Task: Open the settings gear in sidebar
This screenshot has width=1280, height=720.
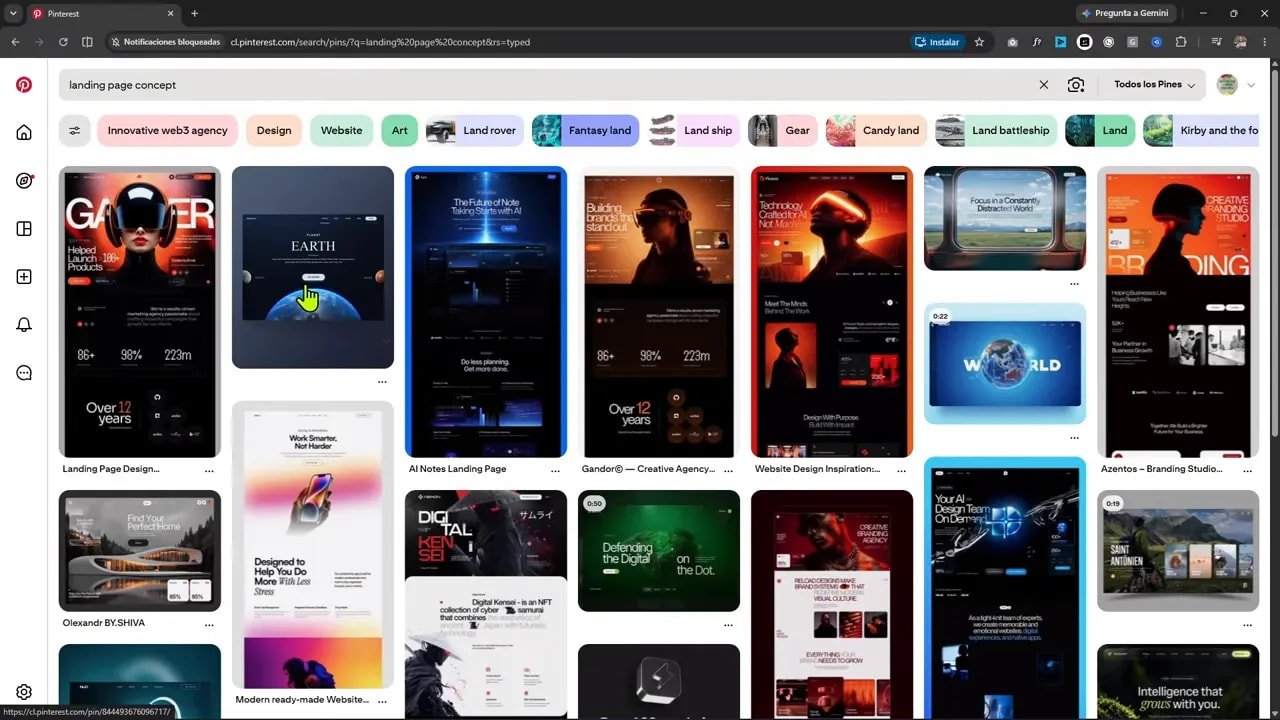Action: pyautogui.click(x=24, y=691)
